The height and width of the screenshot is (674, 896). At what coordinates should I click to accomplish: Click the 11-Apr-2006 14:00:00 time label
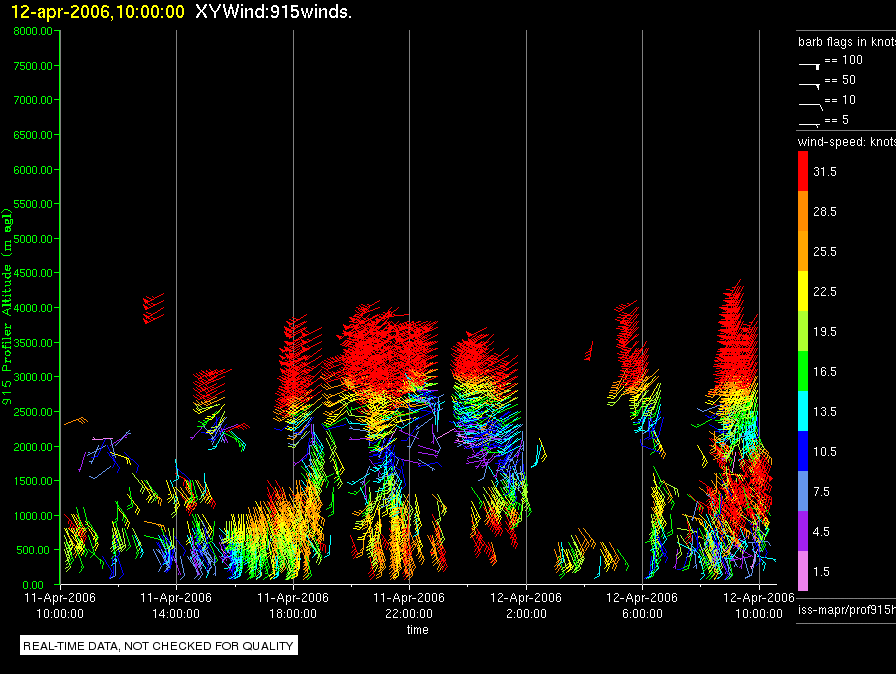pyautogui.click(x=176, y=606)
